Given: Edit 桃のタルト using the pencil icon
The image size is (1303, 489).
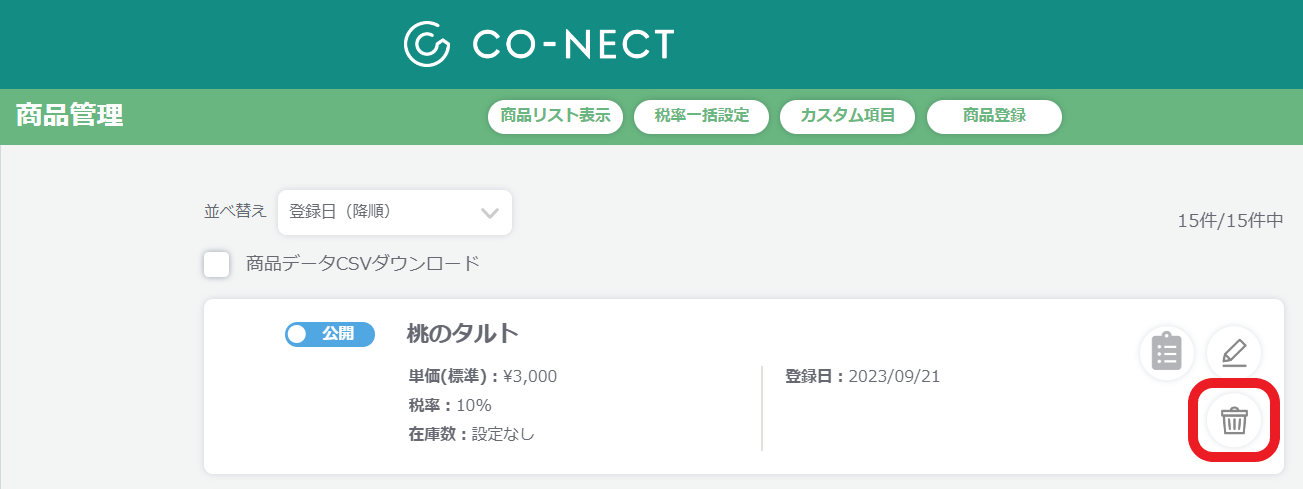Looking at the screenshot, I should 1234,353.
